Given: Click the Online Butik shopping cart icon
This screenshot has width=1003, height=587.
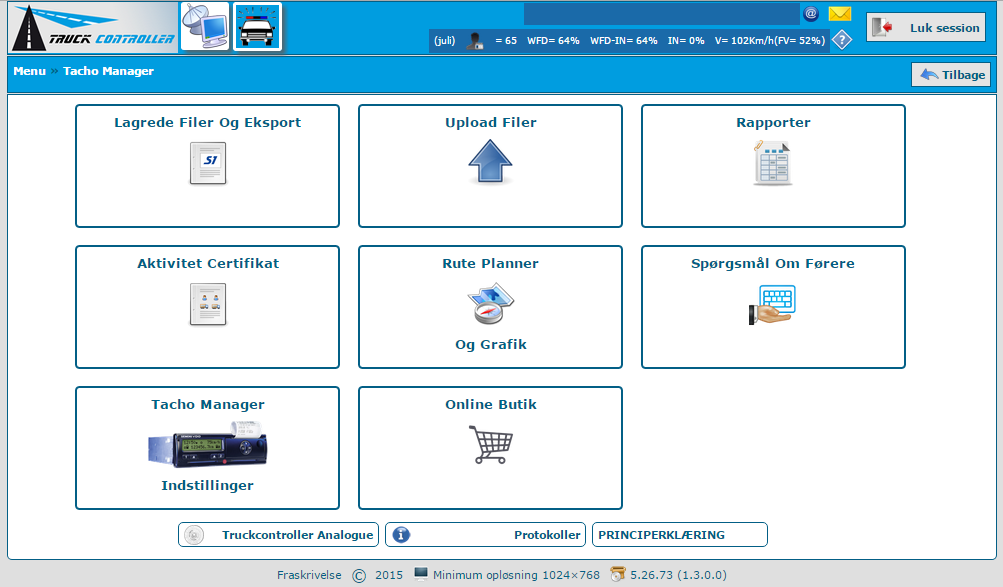Looking at the screenshot, I should [x=490, y=444].
